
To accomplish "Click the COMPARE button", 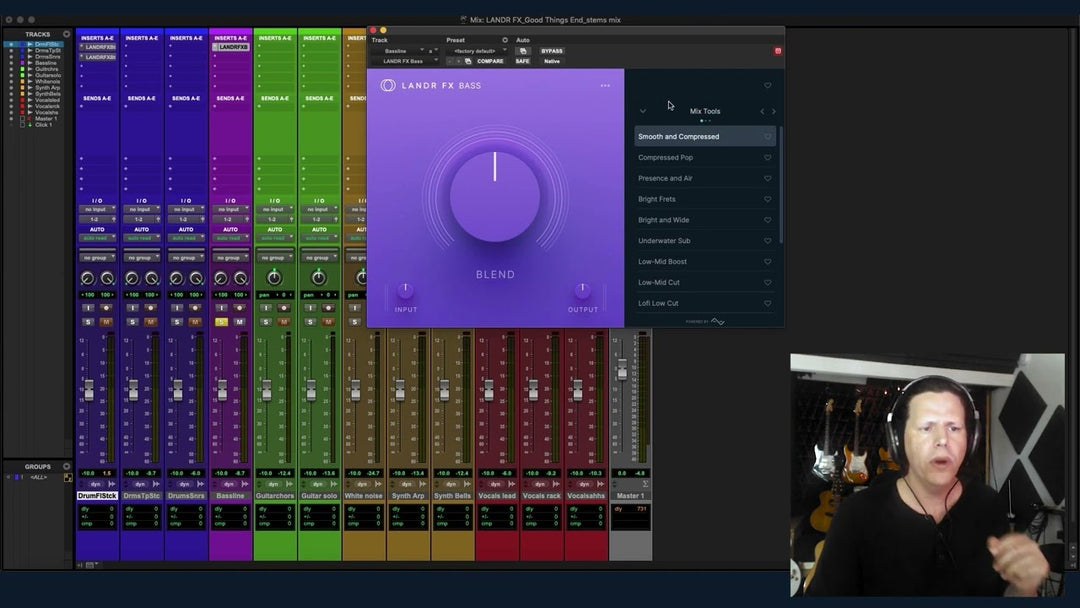I will tap(490, 61).
